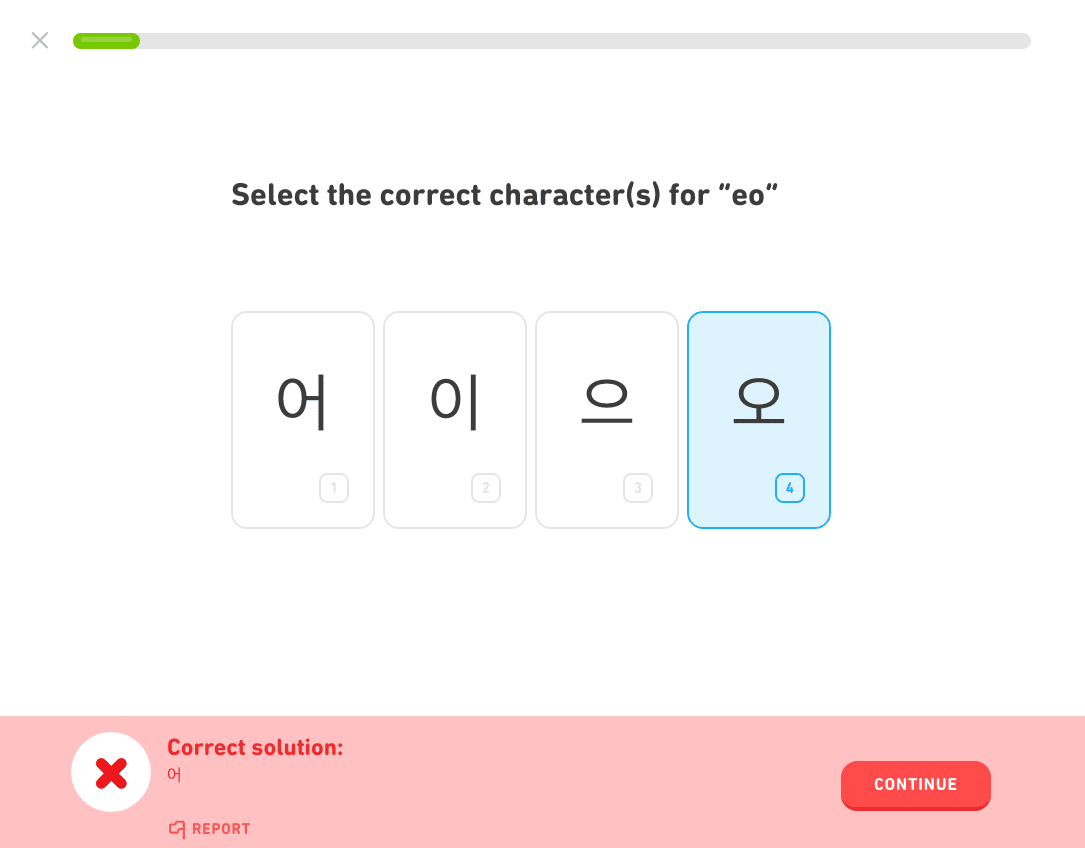The width and height of the screenshot is (1085, 848).
Task: Click the small numbered badge on card 4
Action: (790, 488)
